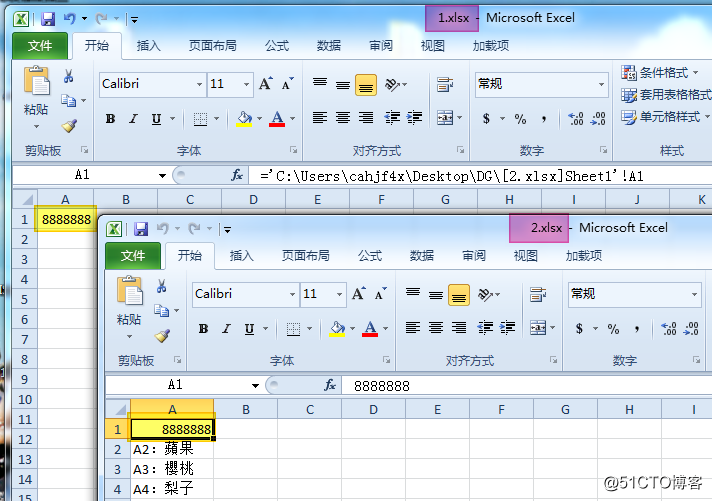The width and height of the screenshot is (712, 501).
Task: Open 文件 tab in 1.xlsx window
Action: pos(40,45)
